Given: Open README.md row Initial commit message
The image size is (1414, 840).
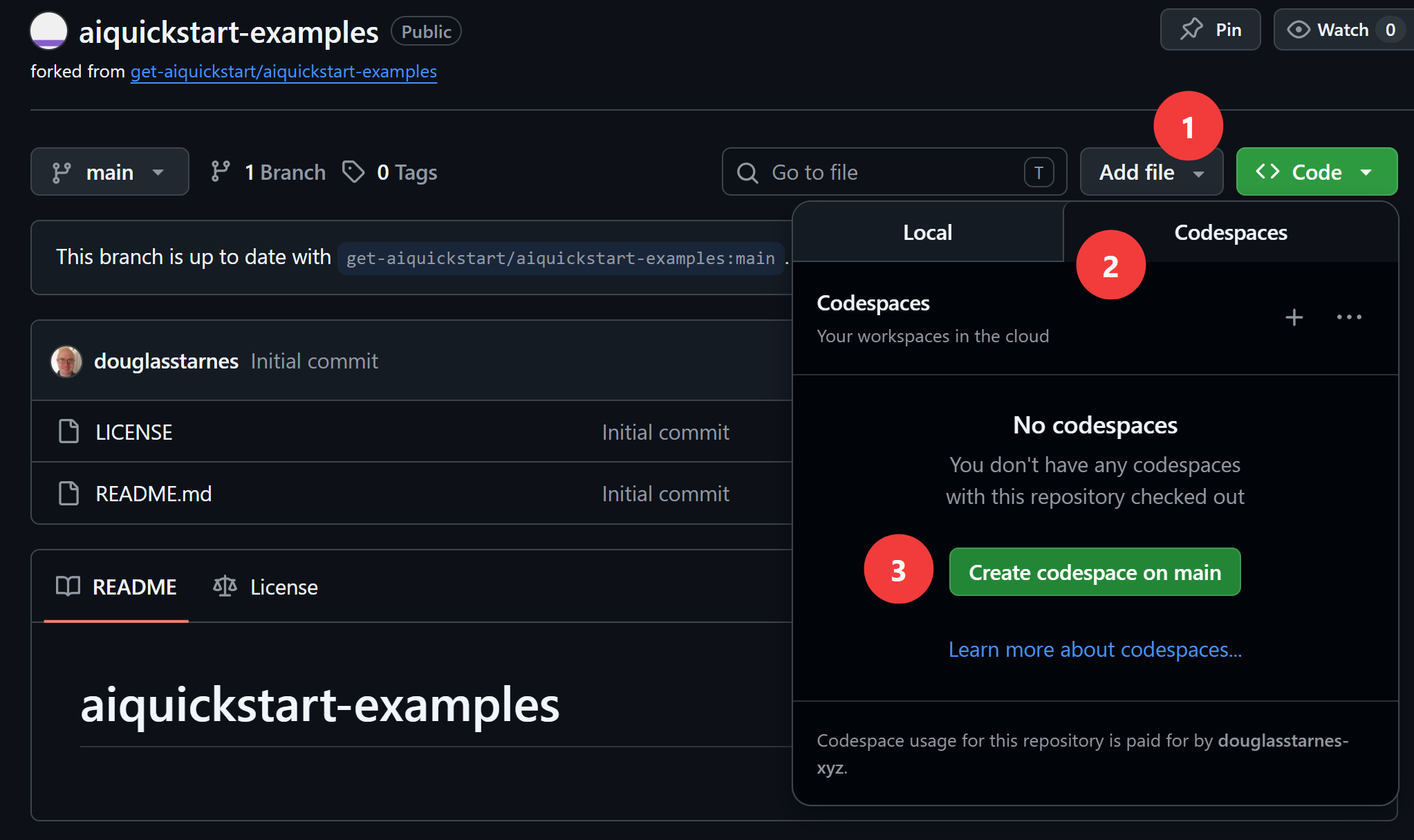Looking at the screenshot, I should tap(665, 494).
